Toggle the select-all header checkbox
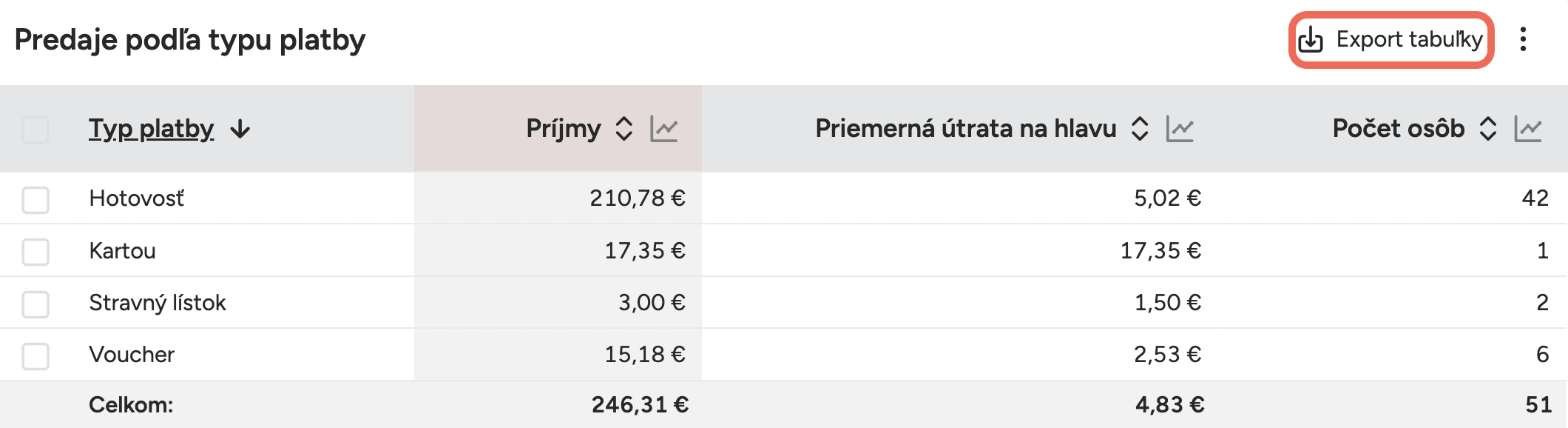The image size is (1568, 428). (36, 130)
